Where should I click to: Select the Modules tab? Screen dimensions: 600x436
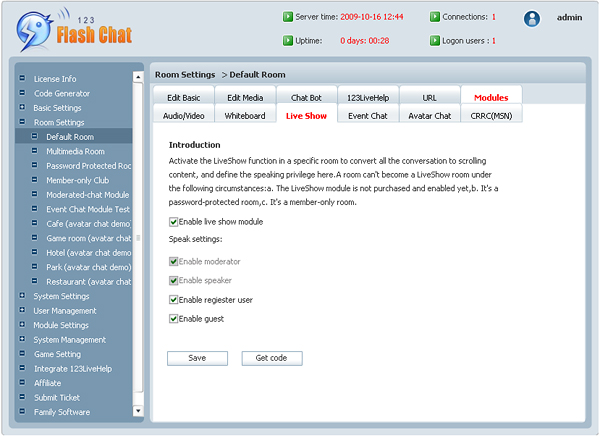pos(491,96)
